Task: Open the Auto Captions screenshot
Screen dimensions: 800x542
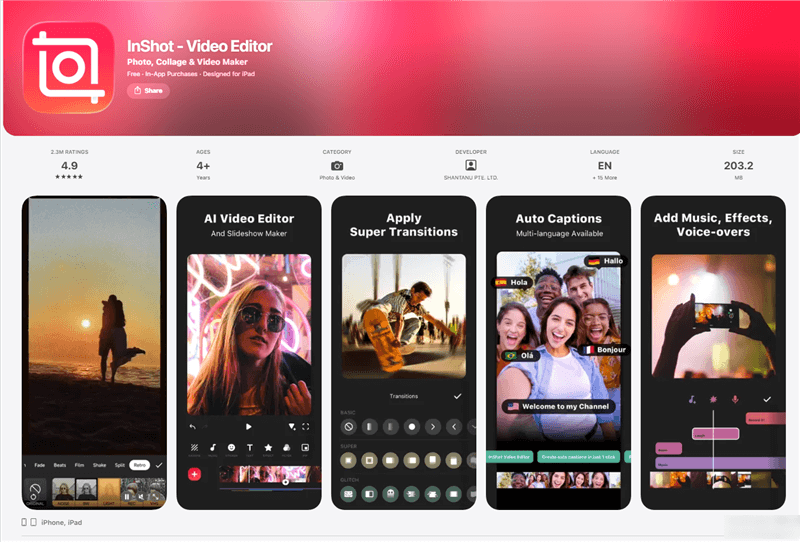Action: (558, 353)
